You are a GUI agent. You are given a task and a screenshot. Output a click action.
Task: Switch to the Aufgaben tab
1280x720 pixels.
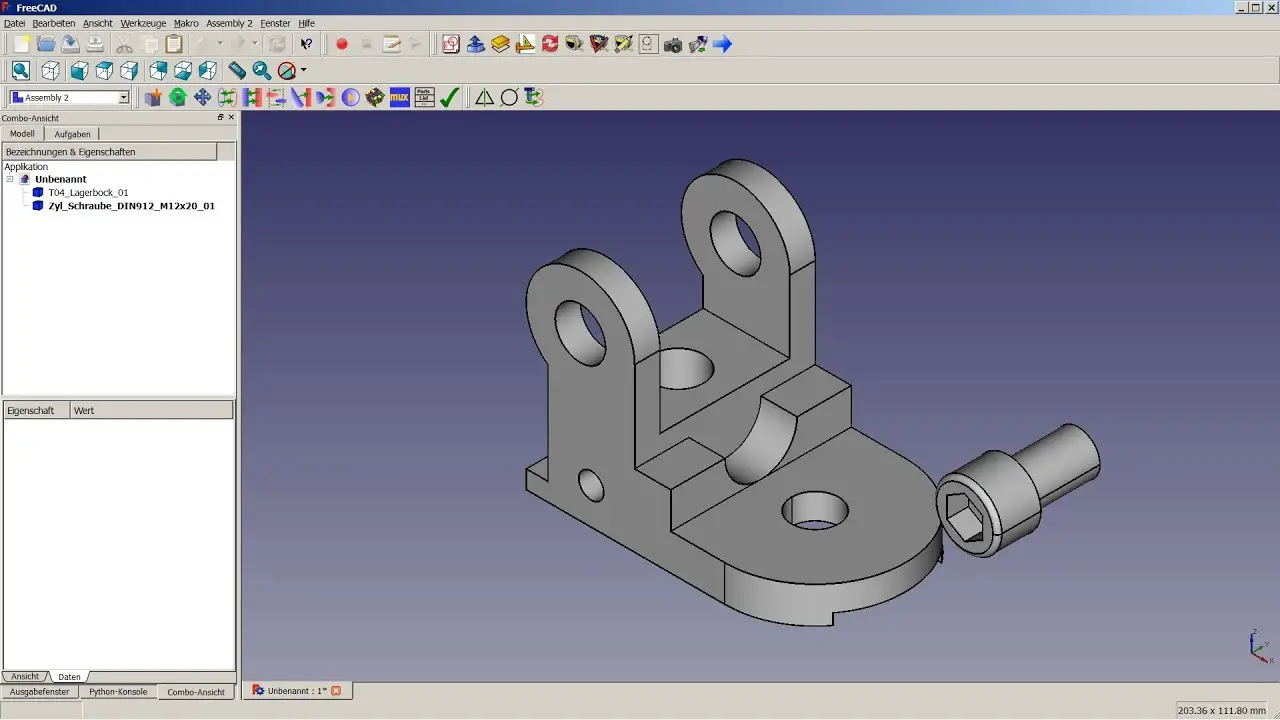coord(72,134)
